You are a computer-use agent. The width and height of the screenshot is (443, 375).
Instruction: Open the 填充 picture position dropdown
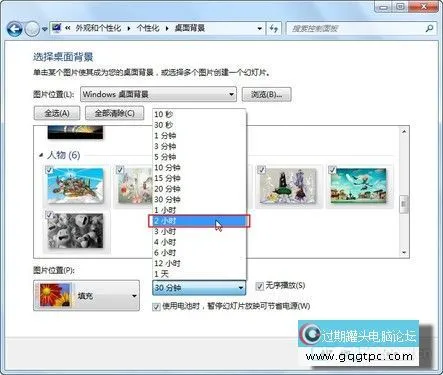(86, 295)
